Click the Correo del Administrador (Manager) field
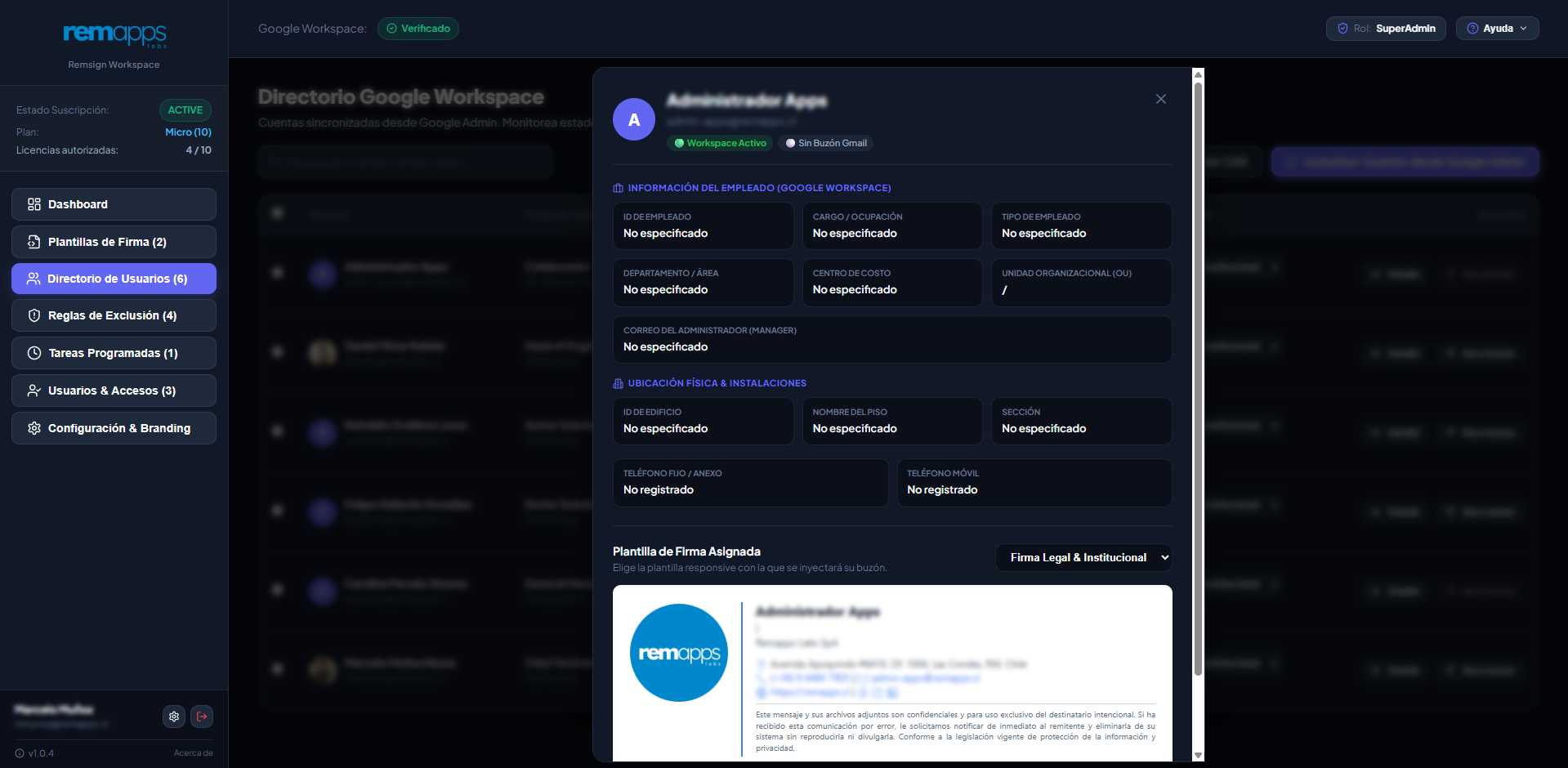Viewport: 1568px width, 768px height. click(x=892, y=339)
